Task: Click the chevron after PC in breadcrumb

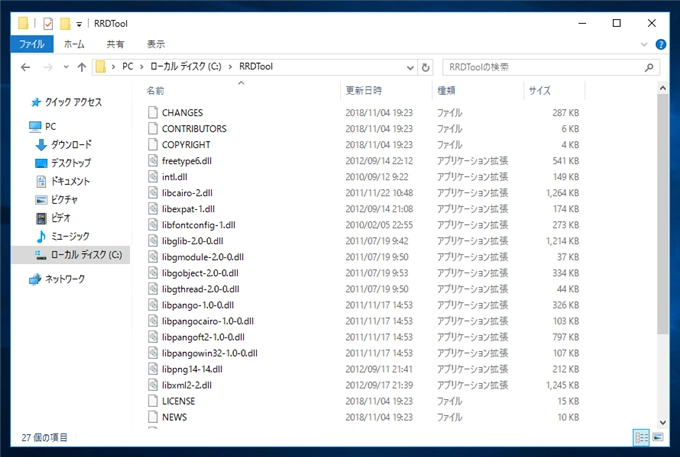Action: click(142, 67)
